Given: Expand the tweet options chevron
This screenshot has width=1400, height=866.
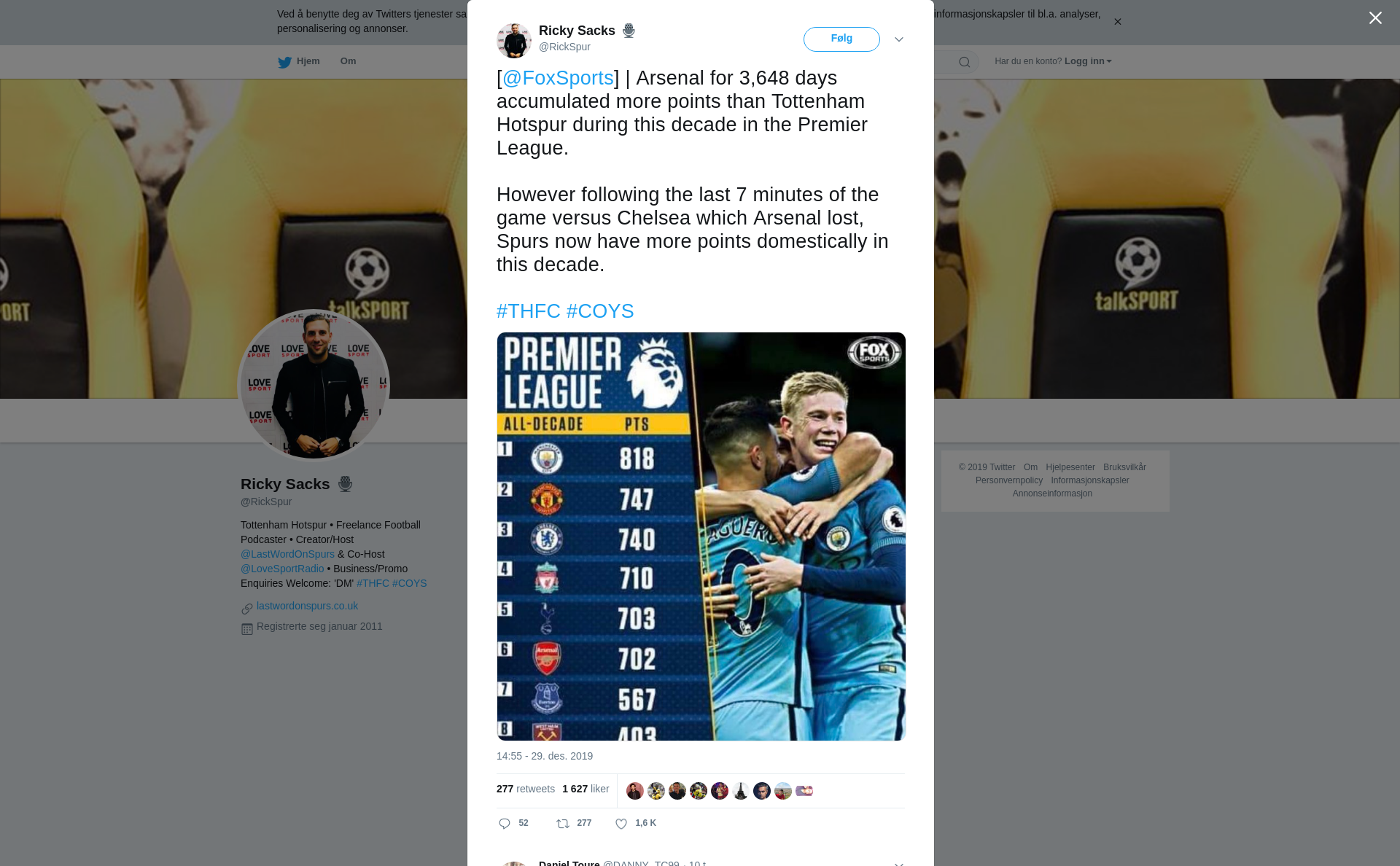Looking at the screenshot, I should click(898, 39).
